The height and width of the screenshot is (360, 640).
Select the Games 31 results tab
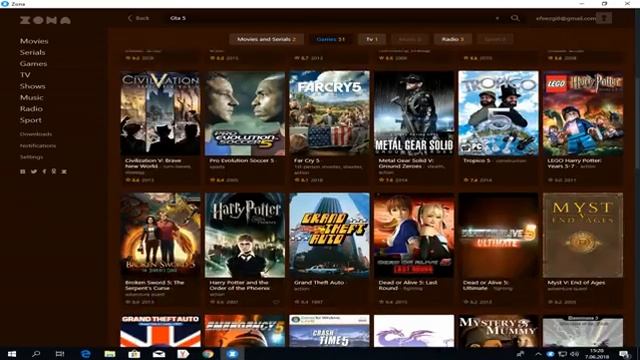[x=331, y=39]
